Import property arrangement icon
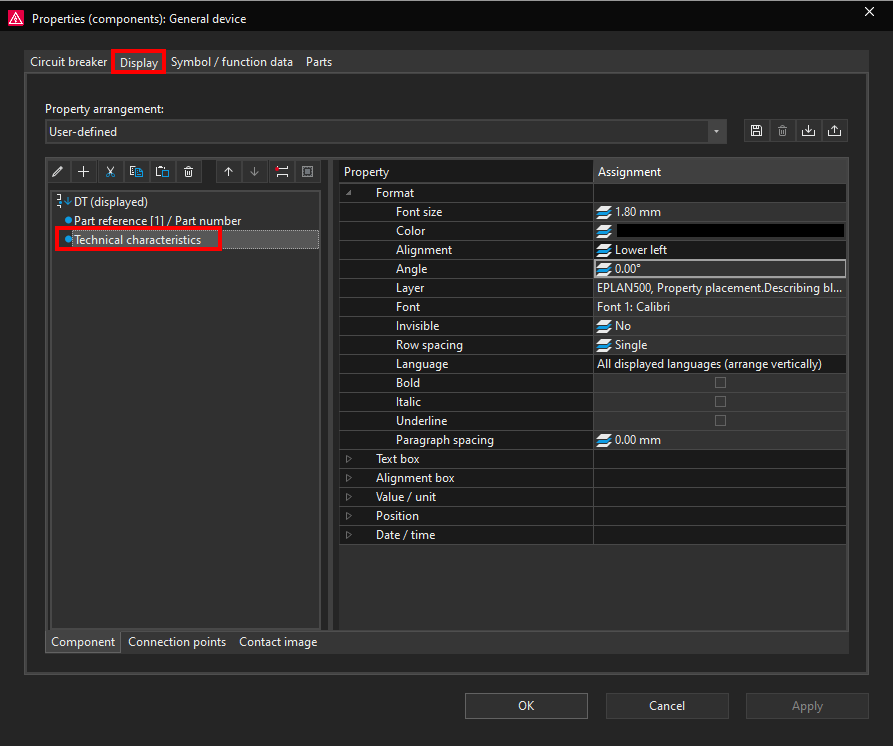The height and width of the screenshot is (746, 893). 808,131
